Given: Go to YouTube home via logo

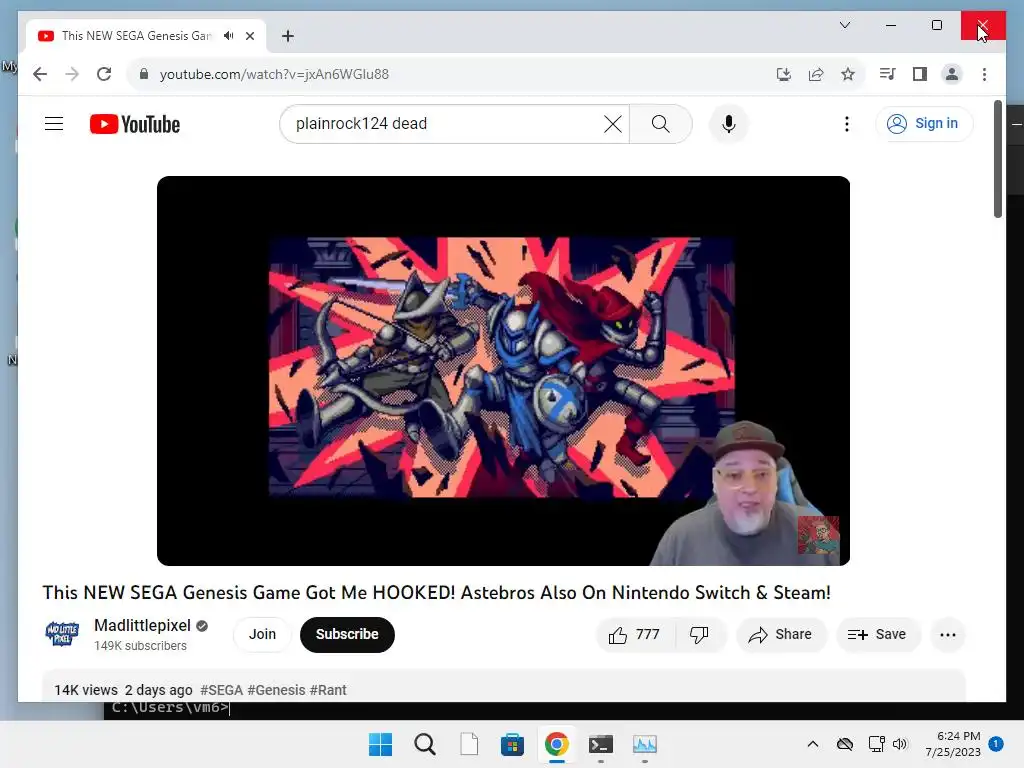Looking at the screenshot, I should [x=135, y=124].
